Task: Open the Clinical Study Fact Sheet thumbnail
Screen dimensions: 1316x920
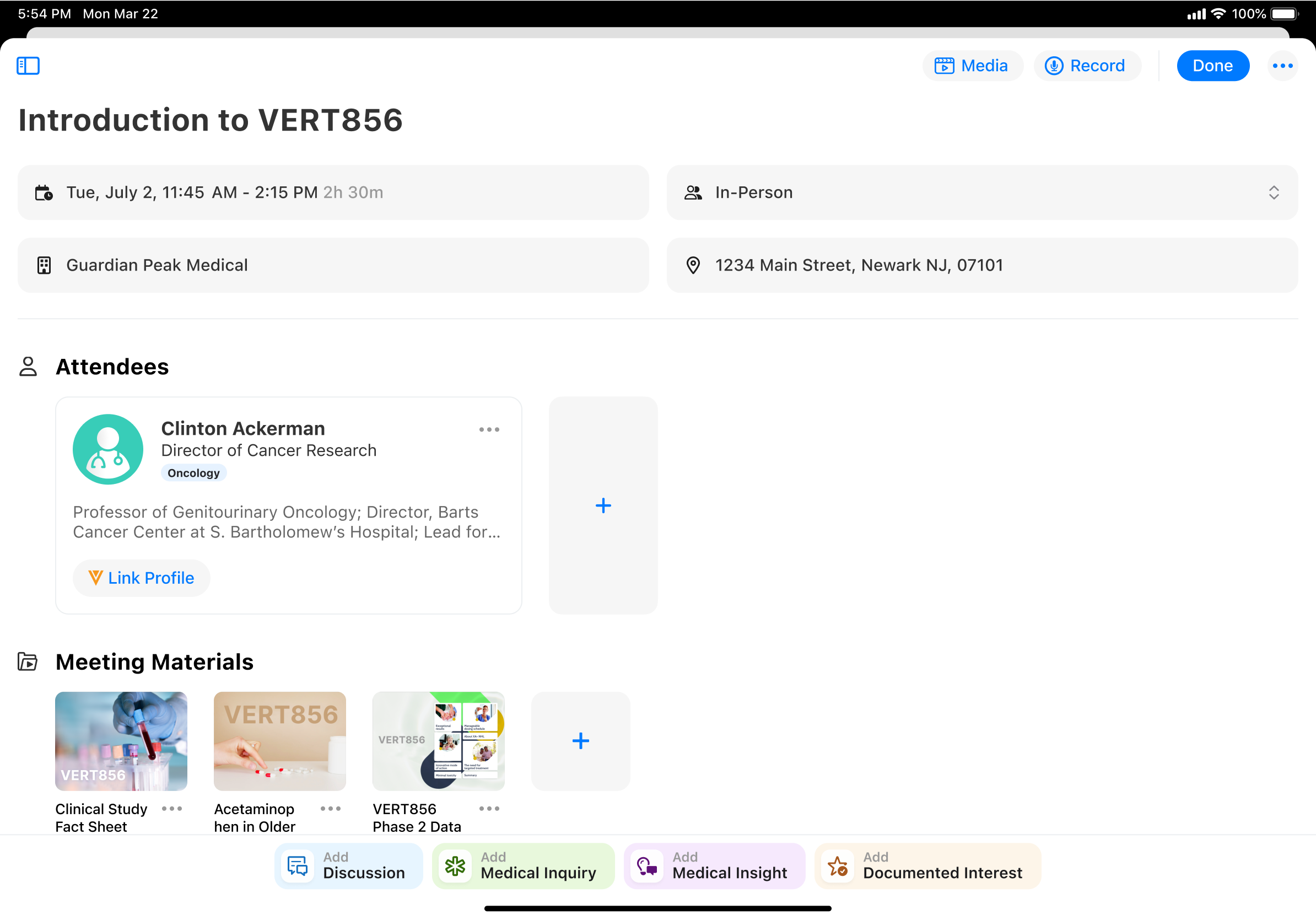Action: [x=121, y=741]
